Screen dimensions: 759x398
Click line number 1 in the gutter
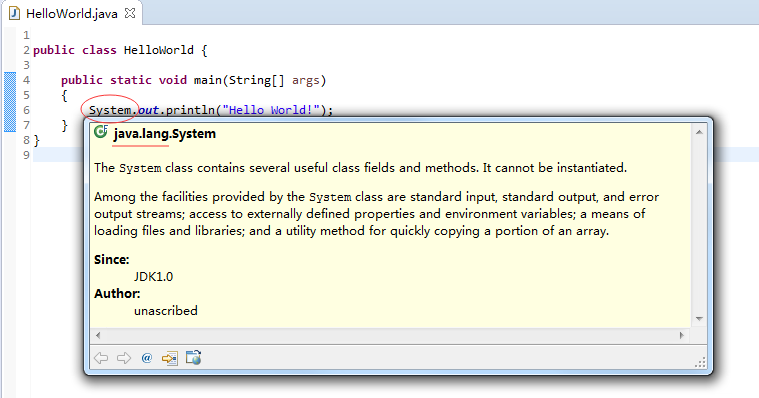[26, 35]
